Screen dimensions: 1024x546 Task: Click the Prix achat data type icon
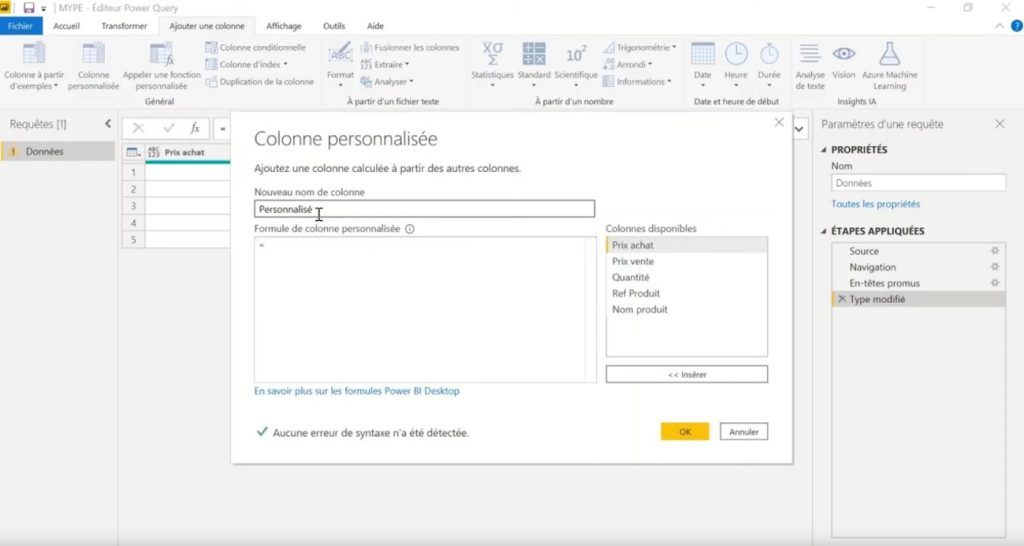click(x=154, y=152)
